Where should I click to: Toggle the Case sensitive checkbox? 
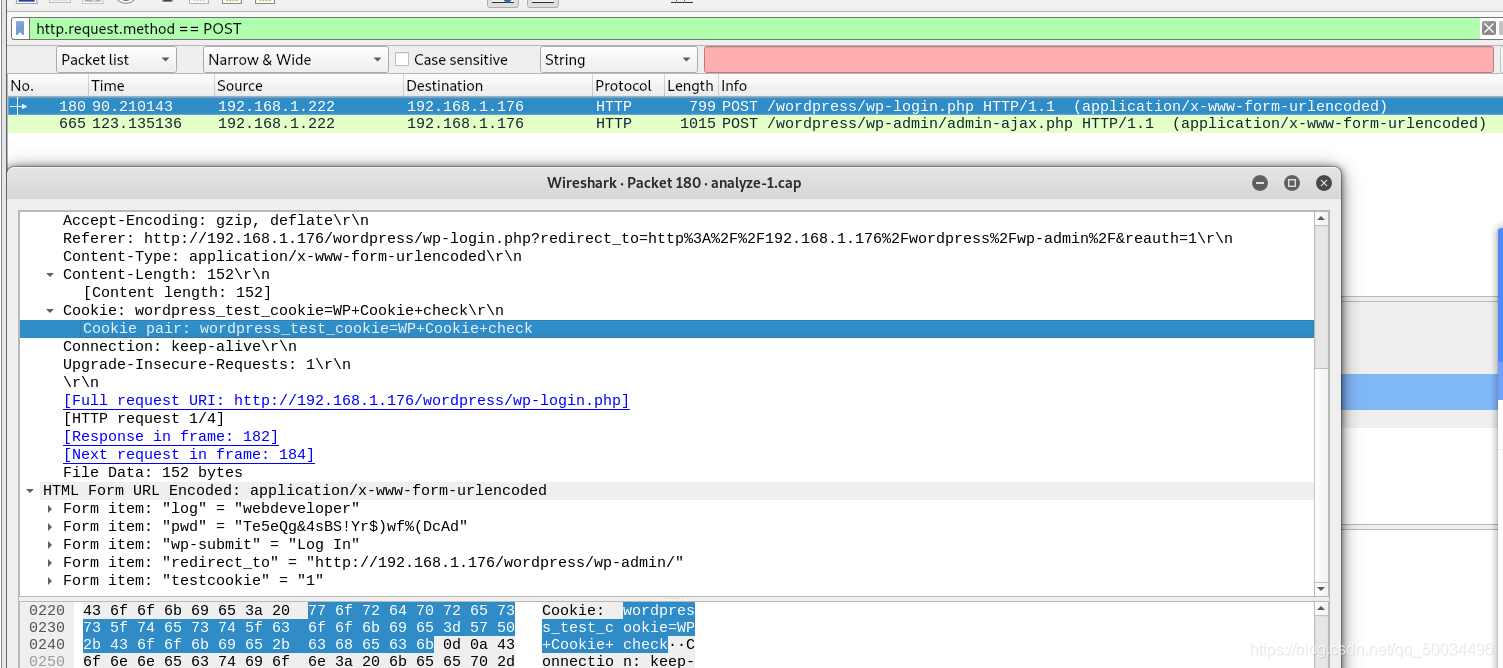tap(402, 60)
